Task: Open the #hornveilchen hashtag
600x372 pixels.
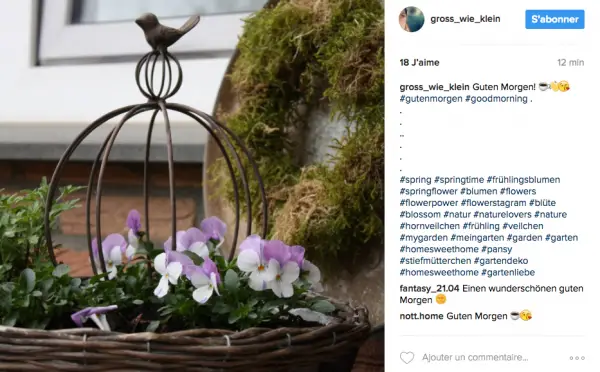Action: (429, 226)
